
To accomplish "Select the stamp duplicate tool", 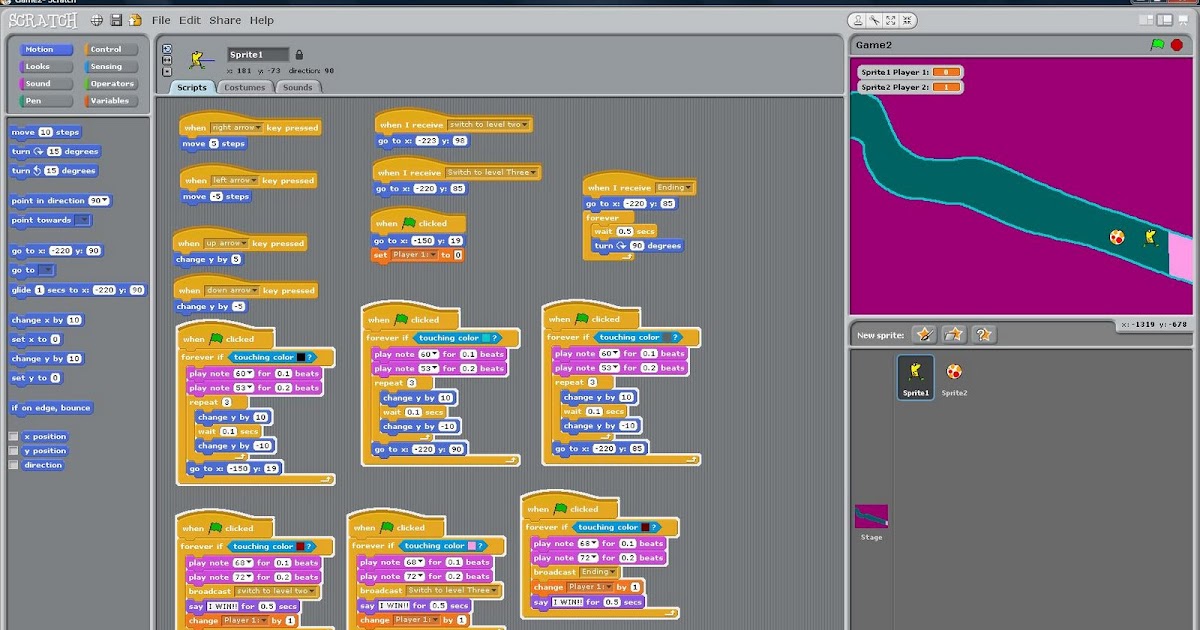I will pyautogui.click(x=860, y=20).
